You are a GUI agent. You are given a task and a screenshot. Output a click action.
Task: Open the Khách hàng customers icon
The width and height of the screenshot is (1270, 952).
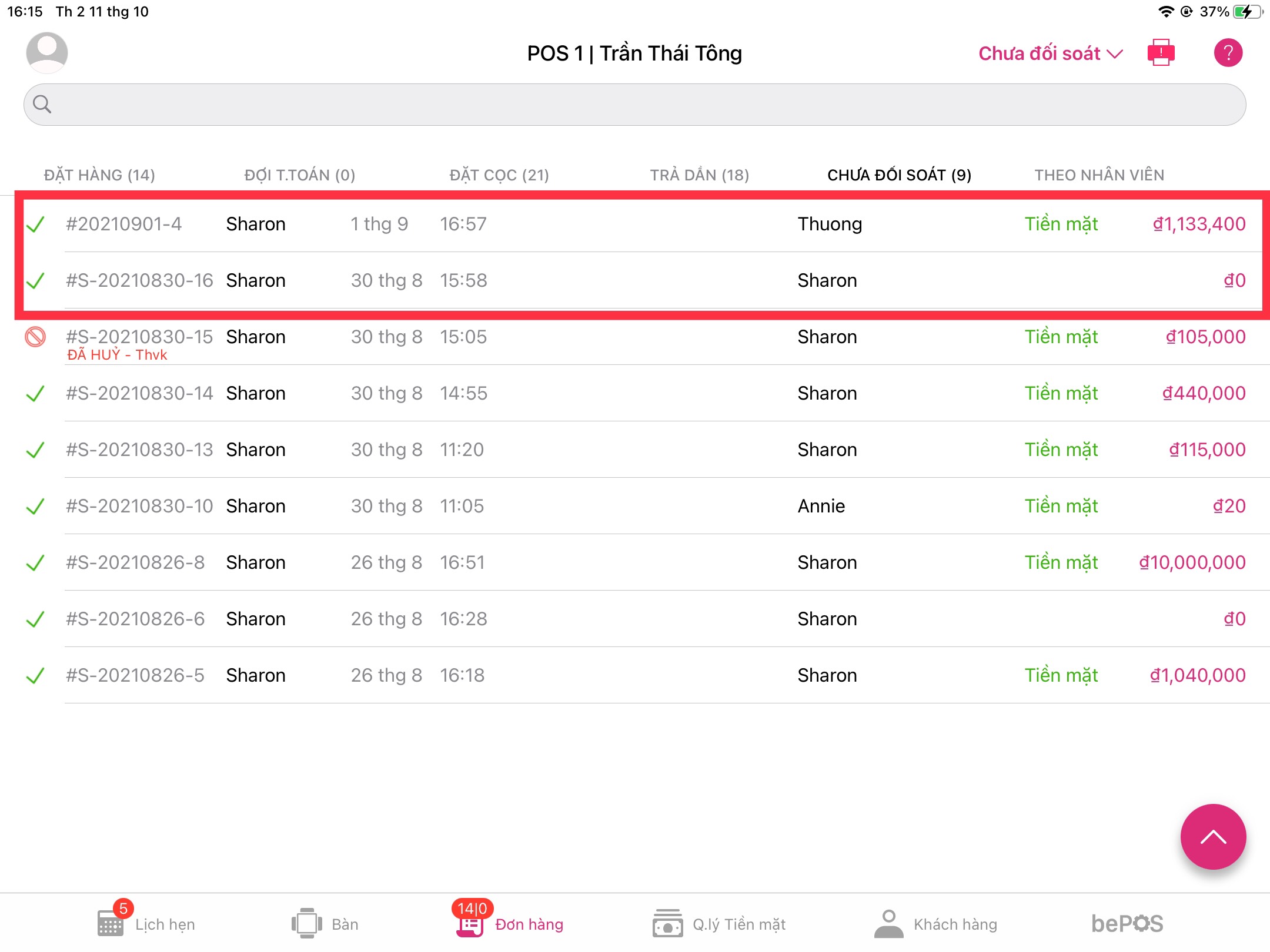point(888,923)
